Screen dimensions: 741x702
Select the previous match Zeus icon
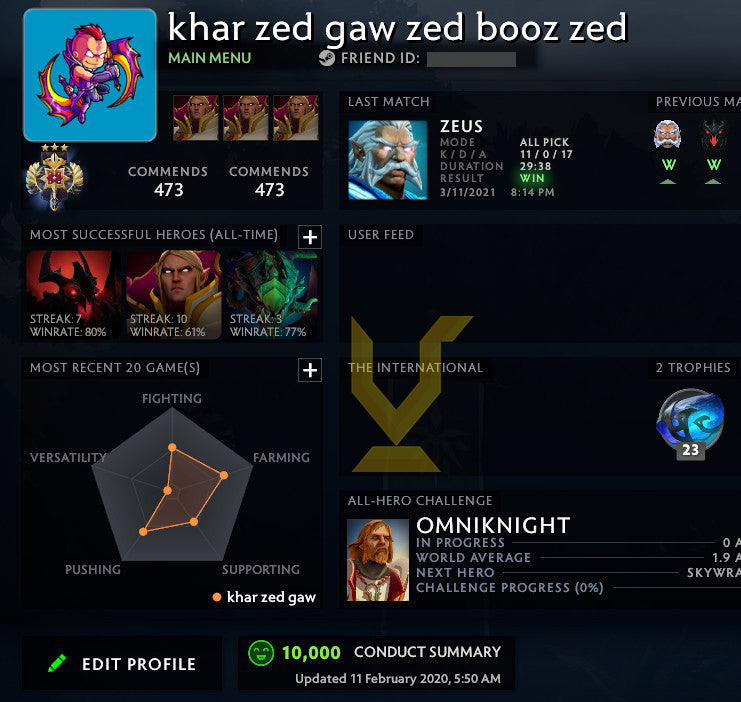[x=667, y=134]
